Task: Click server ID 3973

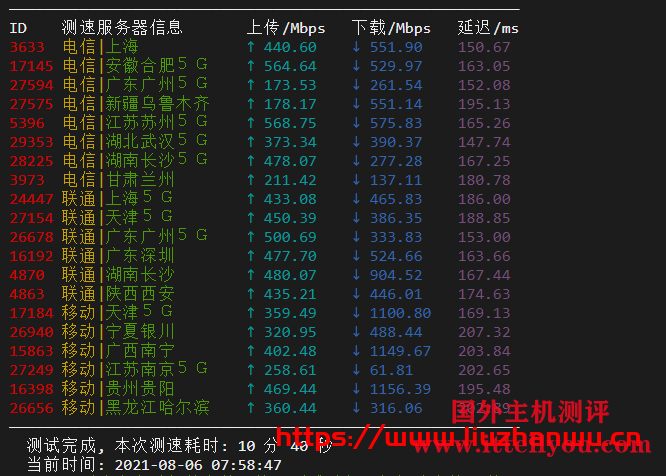Action: 27,180
